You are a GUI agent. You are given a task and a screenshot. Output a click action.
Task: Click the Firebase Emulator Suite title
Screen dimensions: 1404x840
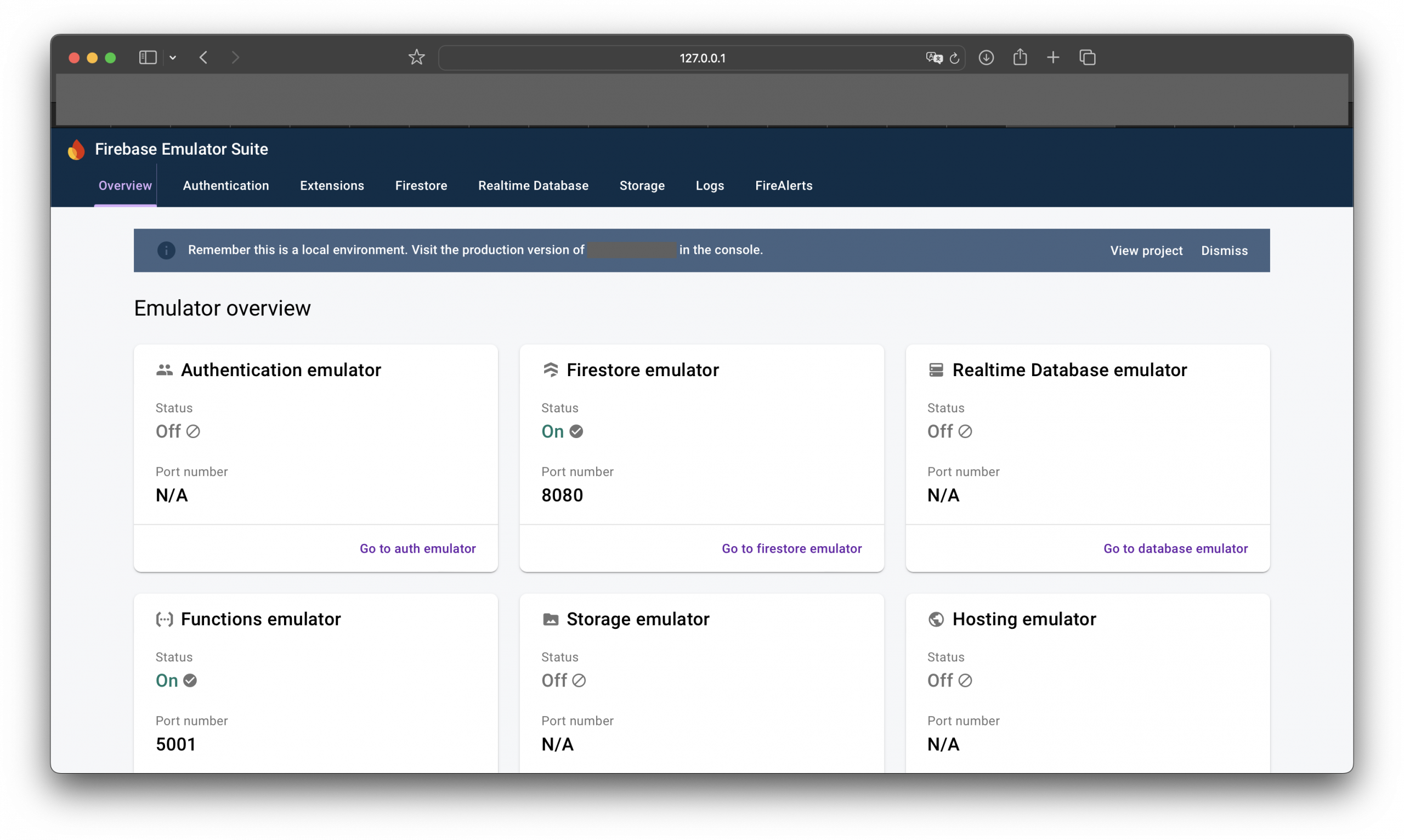pos(182,150)
